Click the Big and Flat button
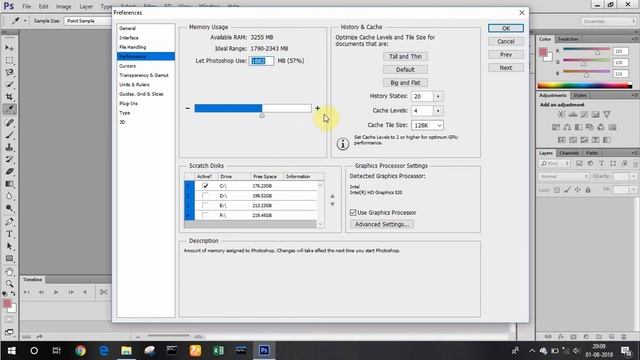The image size is (640, 360). point(405,83)
